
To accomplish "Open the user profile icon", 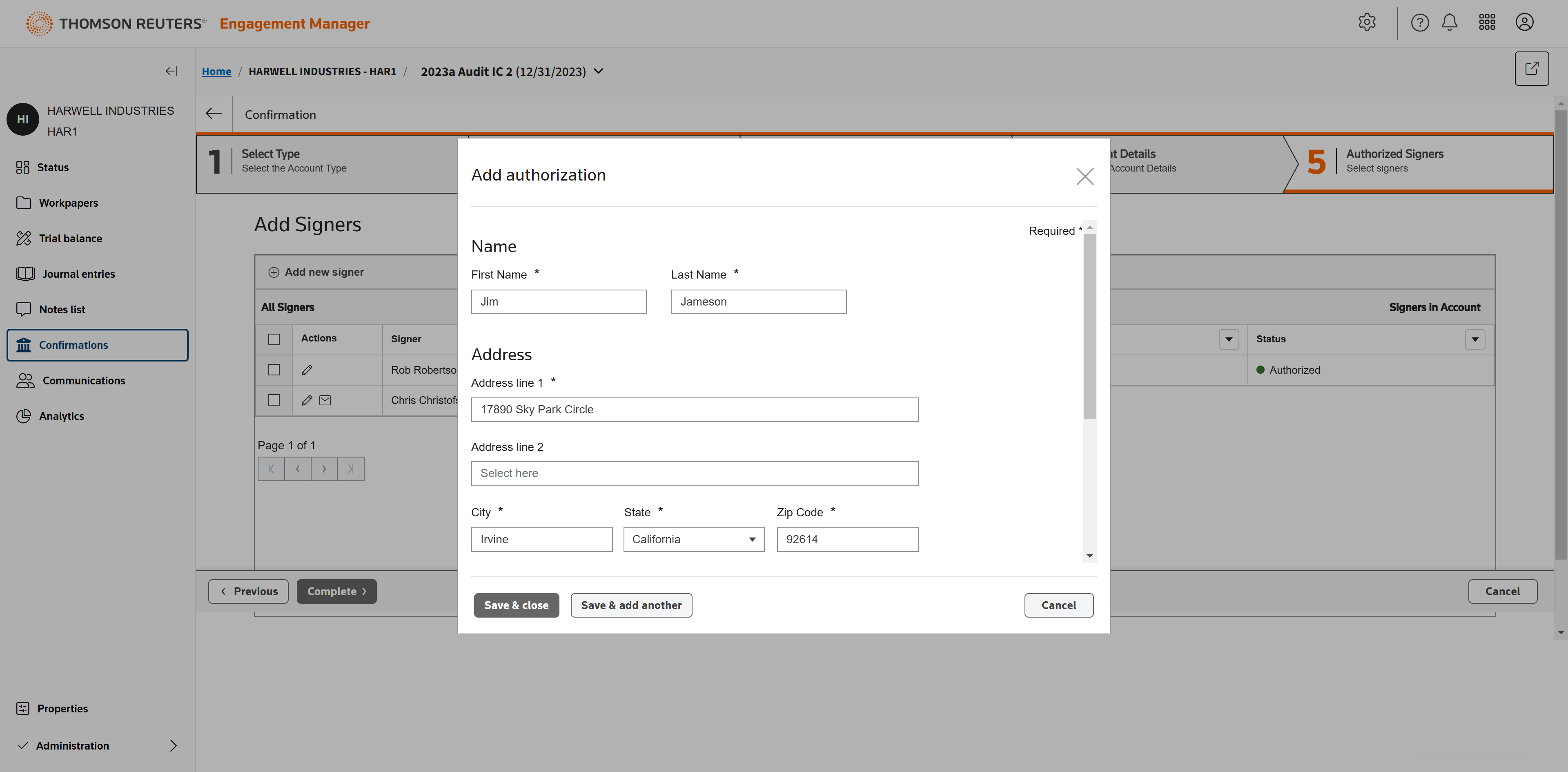I will coord(1524,22).
